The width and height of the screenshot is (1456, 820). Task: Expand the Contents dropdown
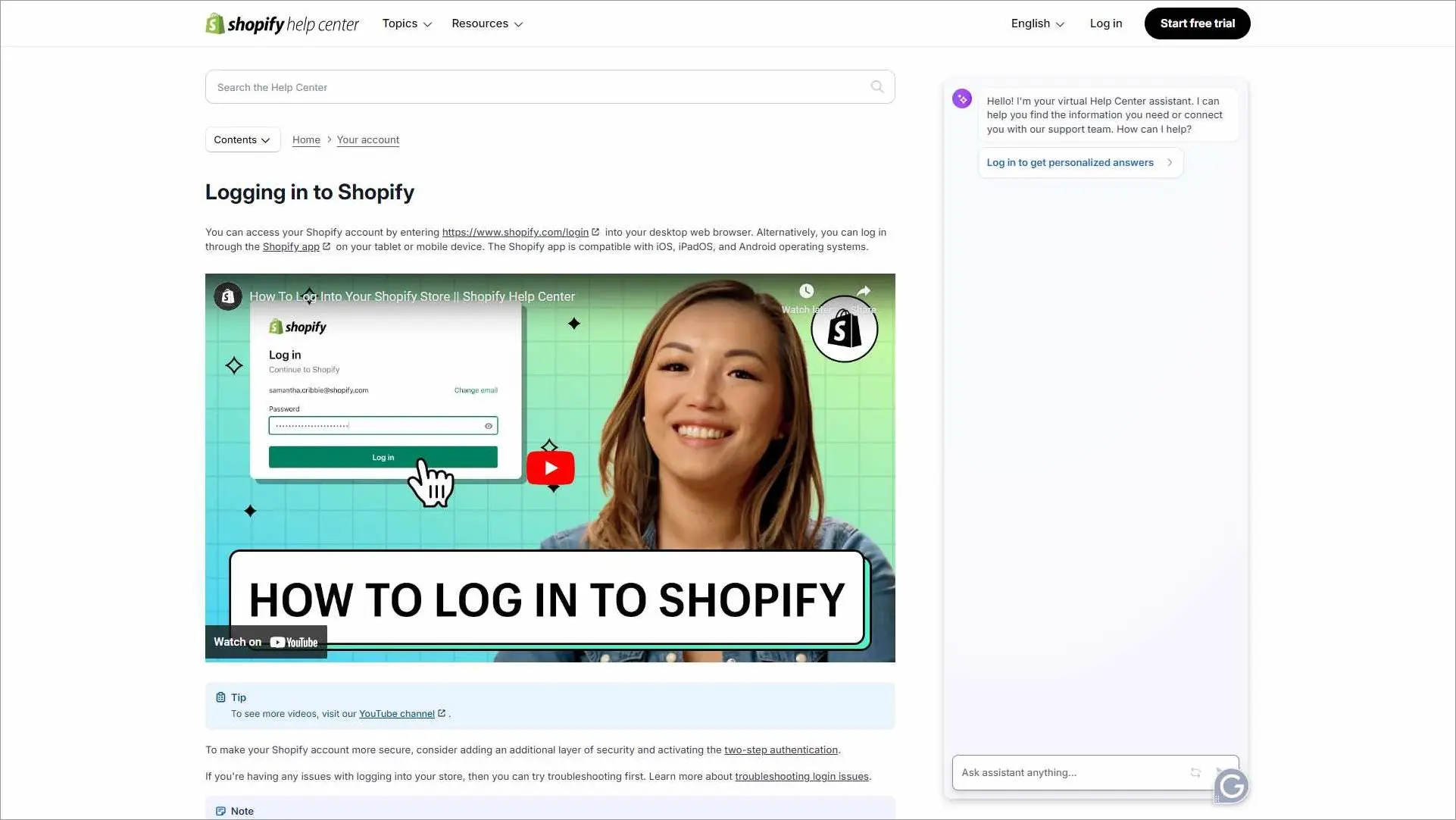tap(242, 139)
